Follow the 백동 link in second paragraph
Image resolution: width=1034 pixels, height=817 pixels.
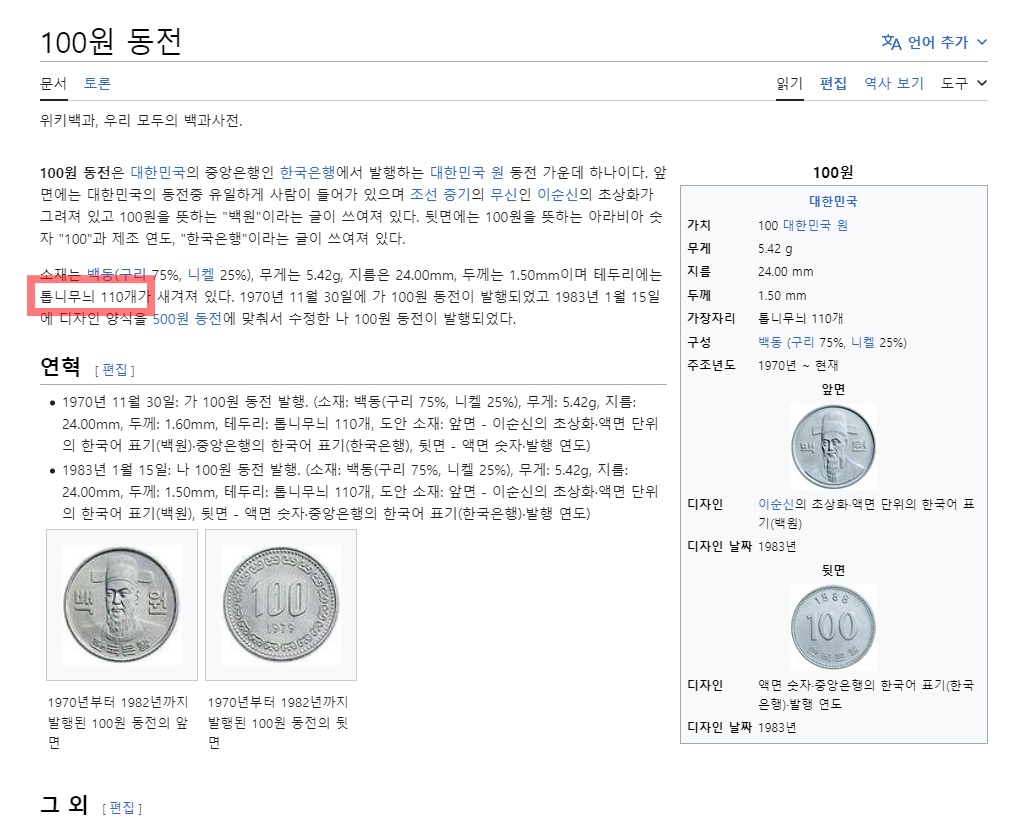point(100,275)
